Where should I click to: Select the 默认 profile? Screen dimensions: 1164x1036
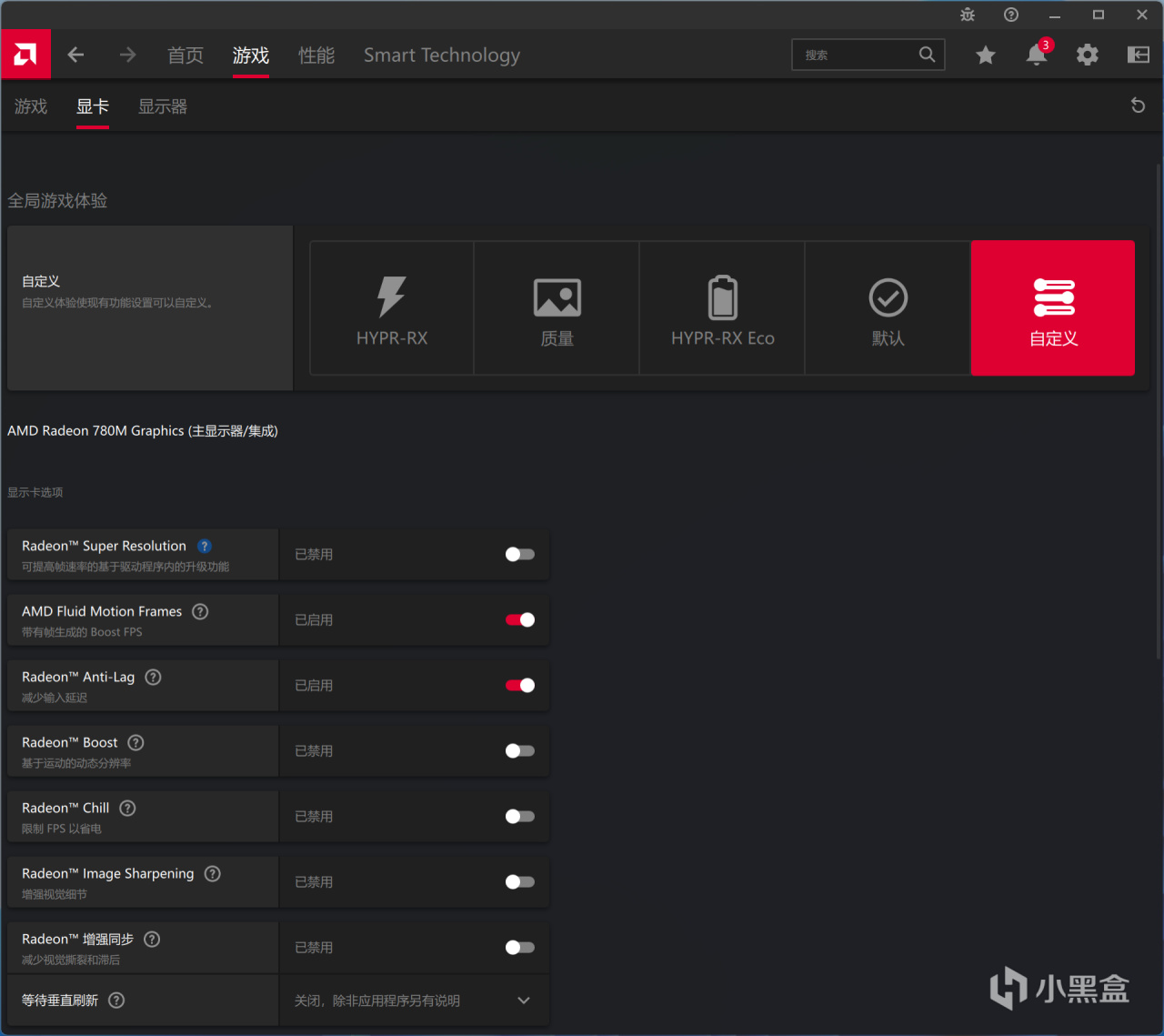pos(888,308)
